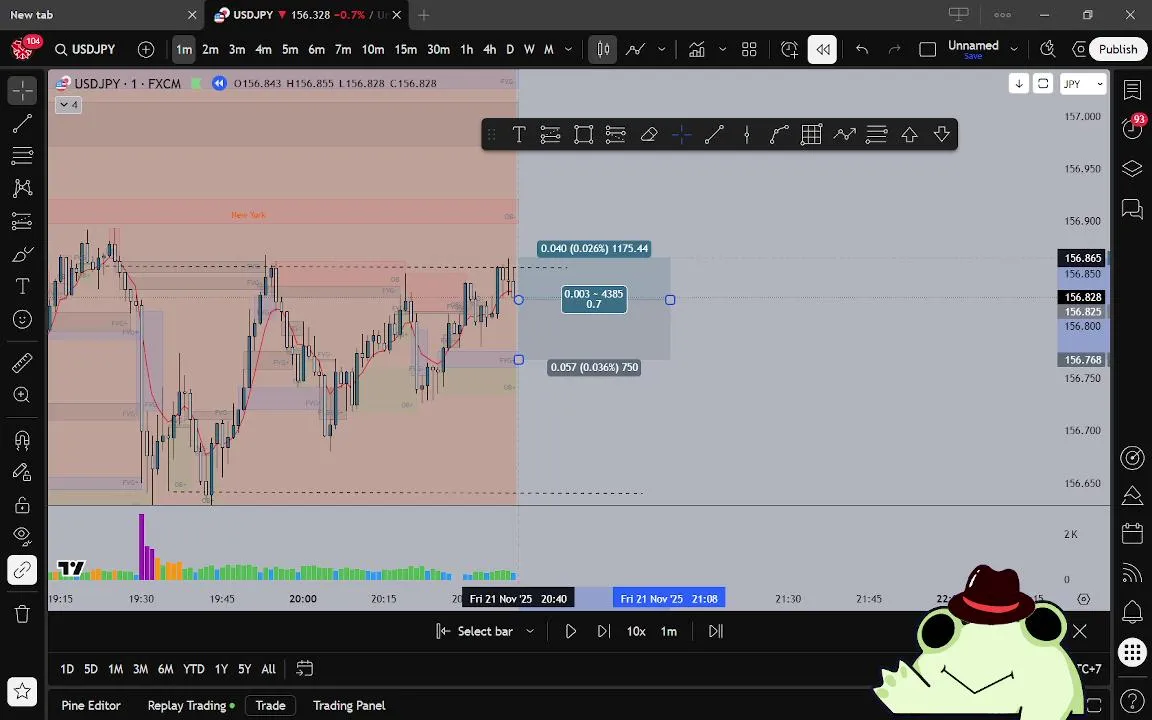Toggle the fullscreen layout rectangle icon
Viewport: 1152px width, 720px height.
927,49
